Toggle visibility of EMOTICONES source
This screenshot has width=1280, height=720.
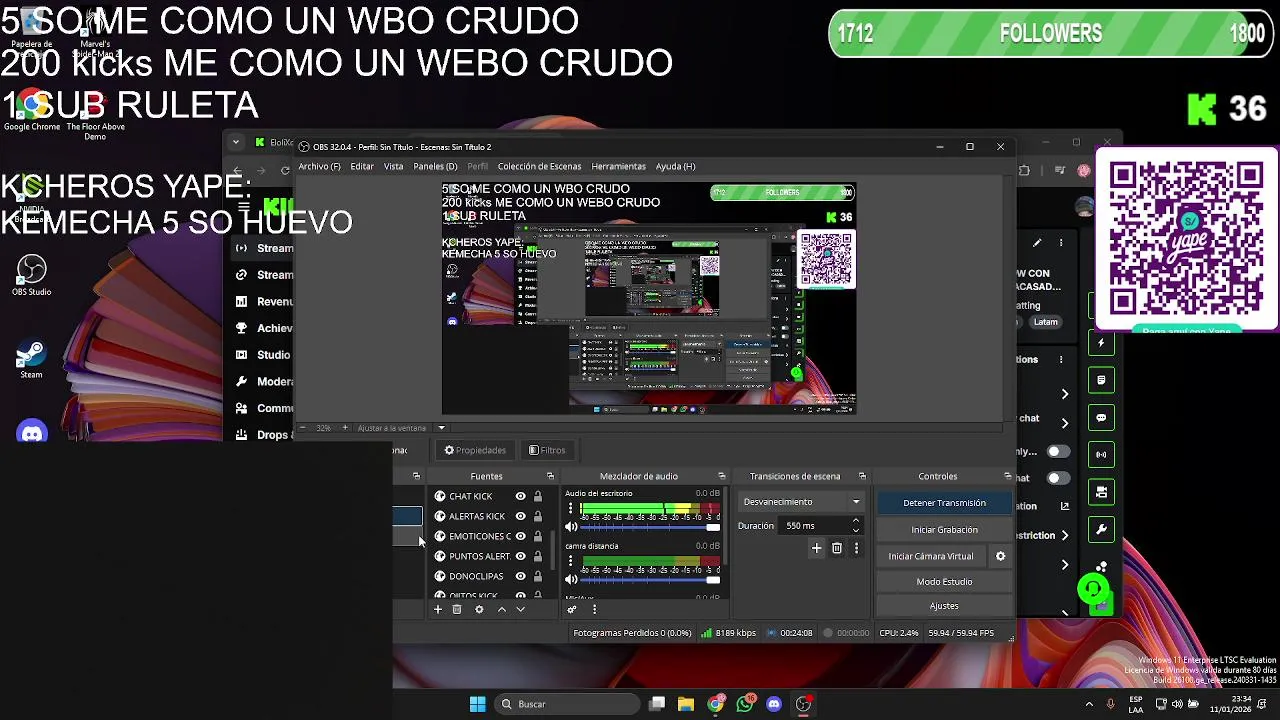520,536
